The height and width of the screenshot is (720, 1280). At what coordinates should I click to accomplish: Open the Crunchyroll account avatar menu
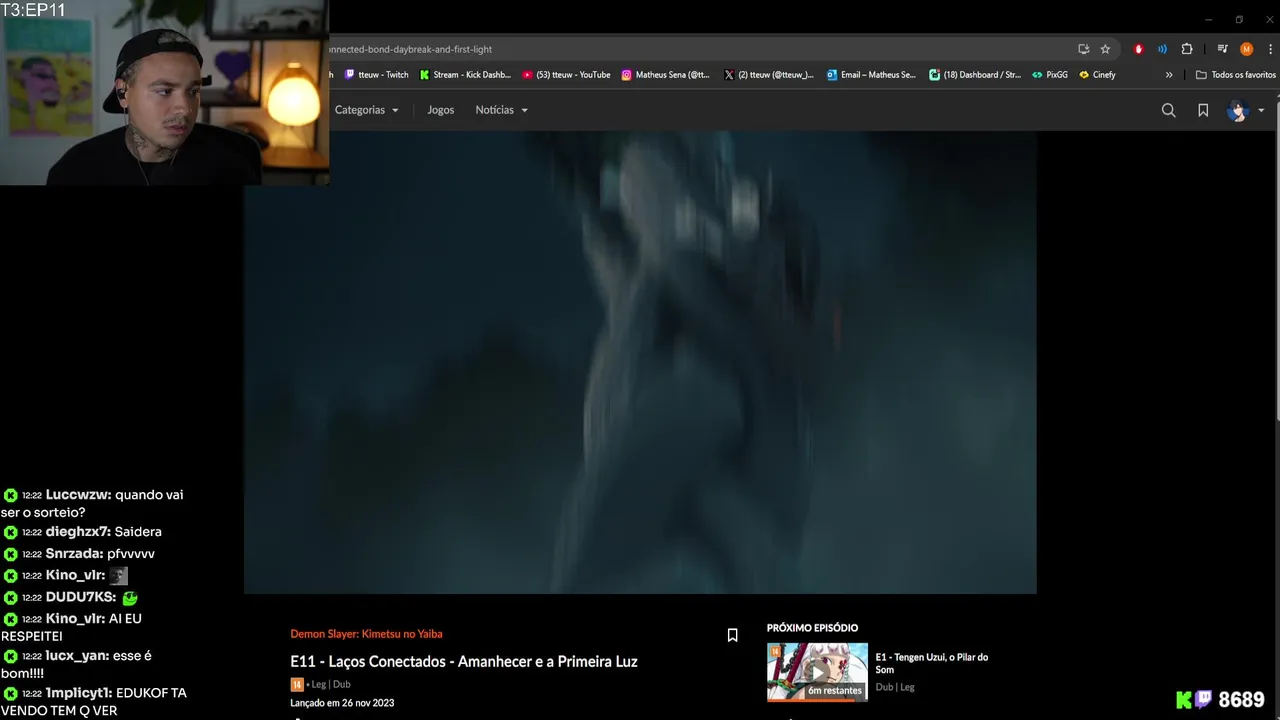[x=1245, y=110]
